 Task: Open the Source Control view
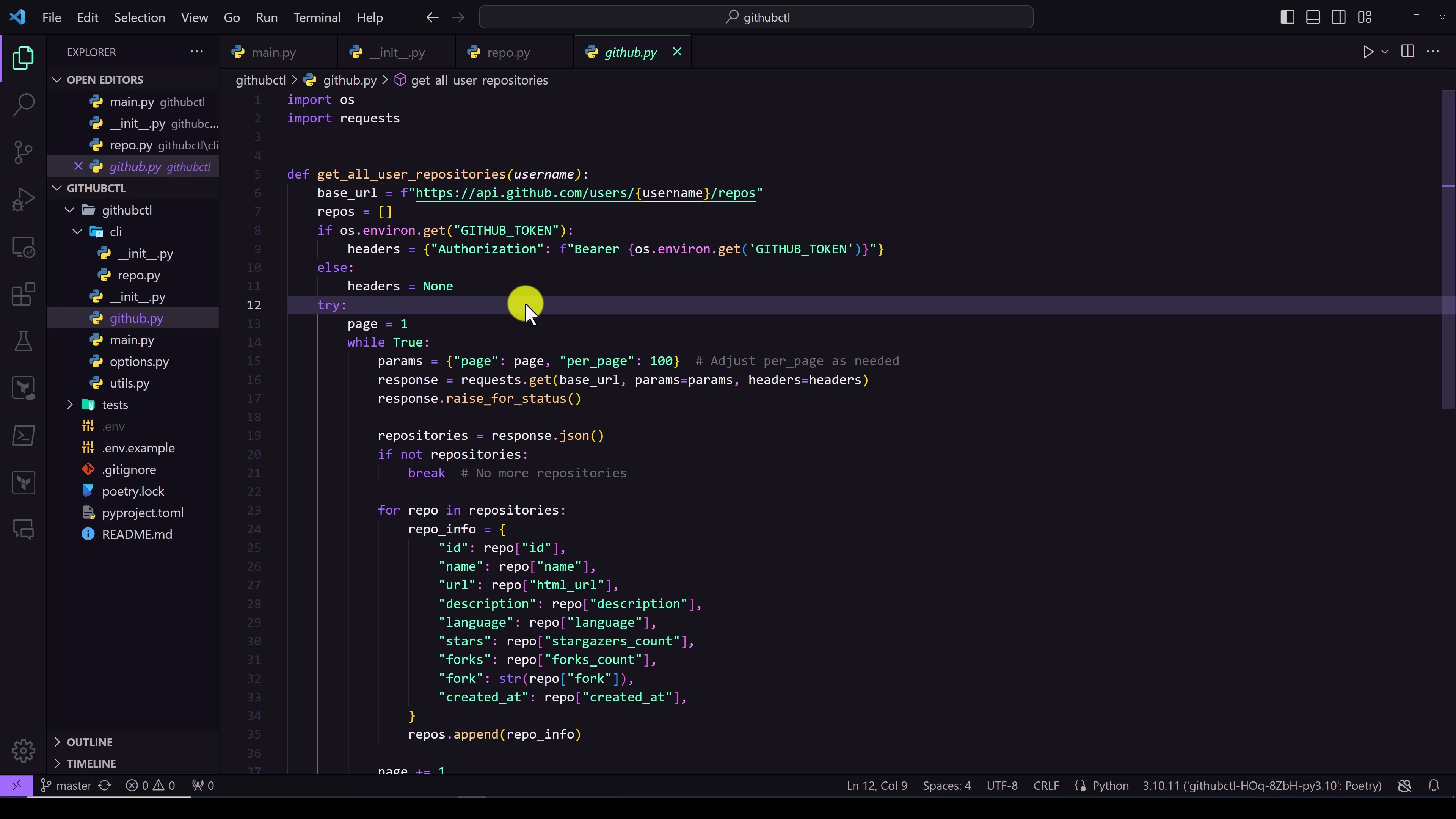23,152
